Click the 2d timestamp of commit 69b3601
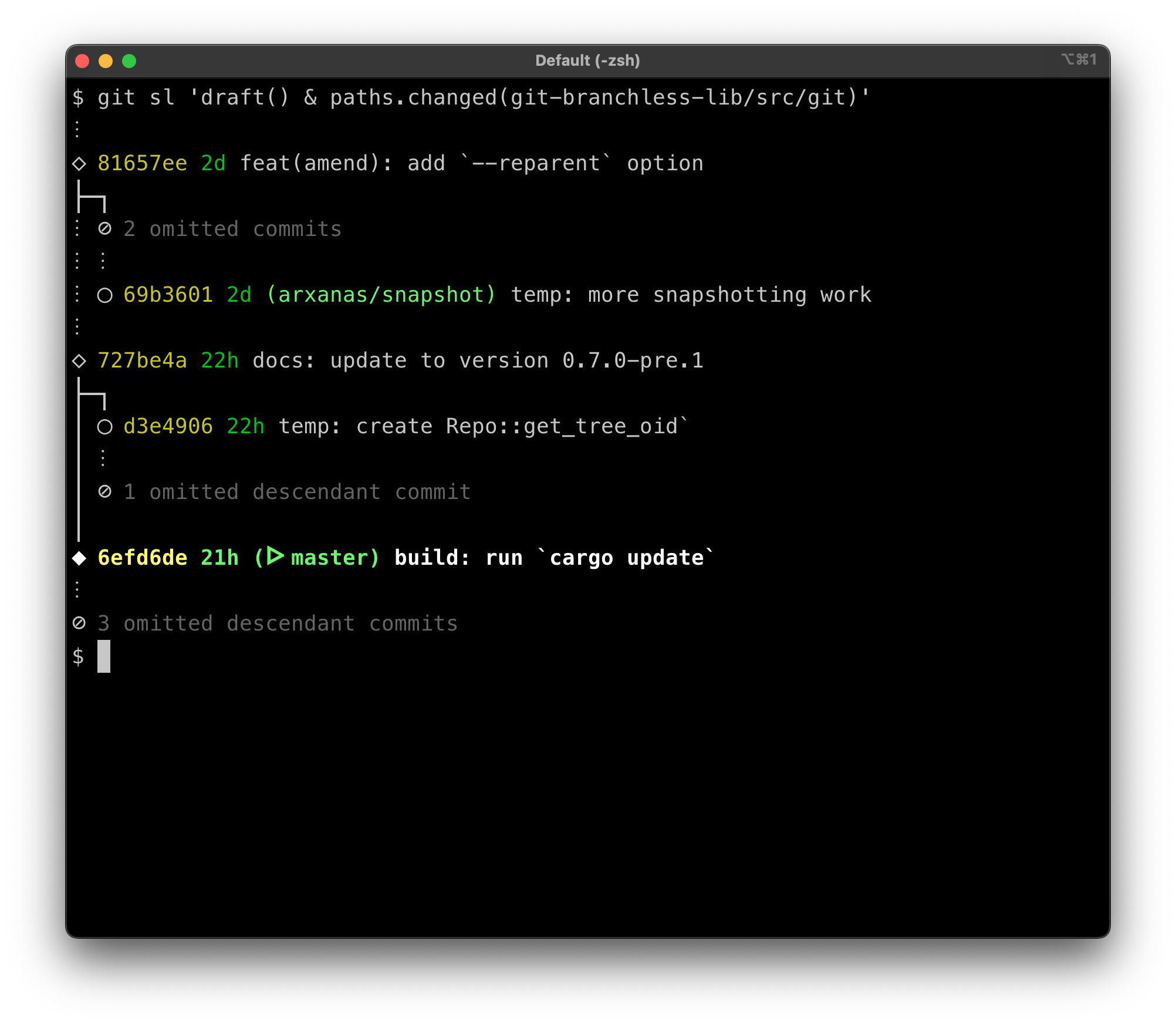The width and height of the screenshot is (1176, 1025). tap(239, 295)
